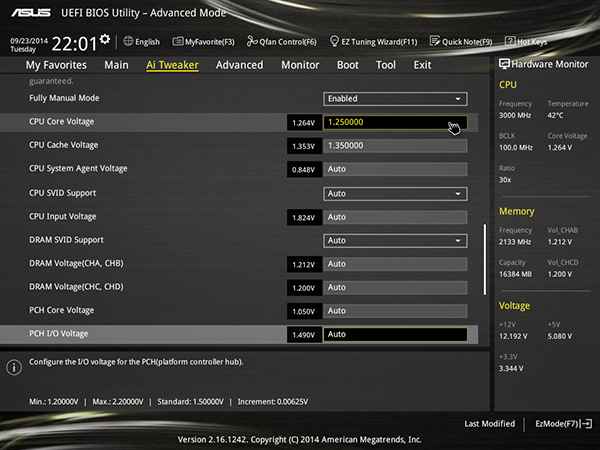Click the Qfan Control fan icon
600x450 pixels.
252,41
